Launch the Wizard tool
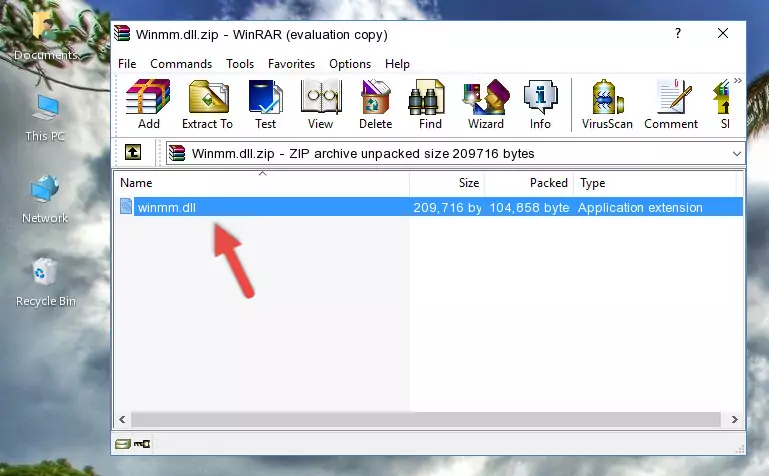 click(x=486, y=104)
